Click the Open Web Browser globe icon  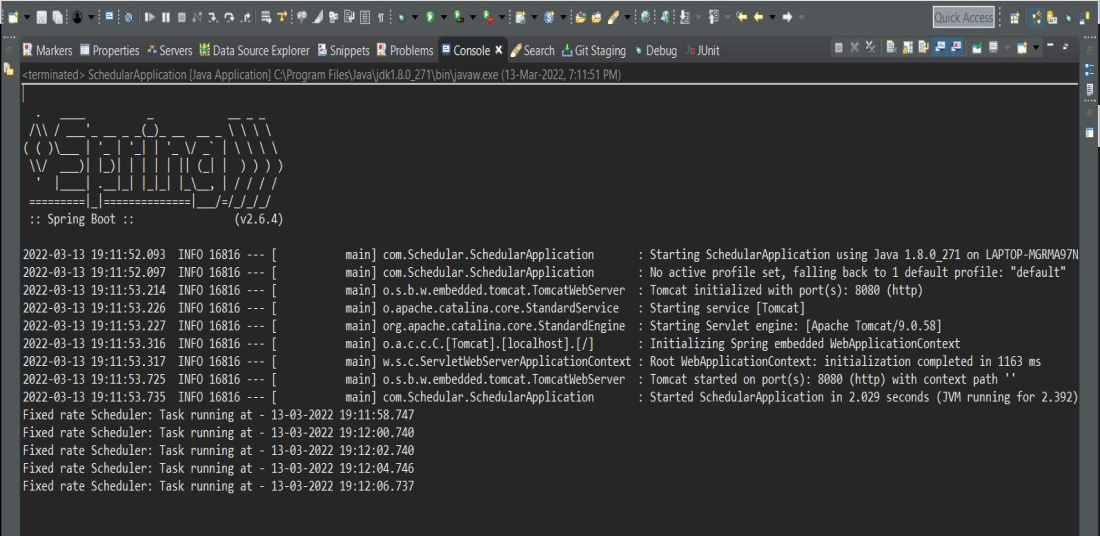click(x=645, y=17)
